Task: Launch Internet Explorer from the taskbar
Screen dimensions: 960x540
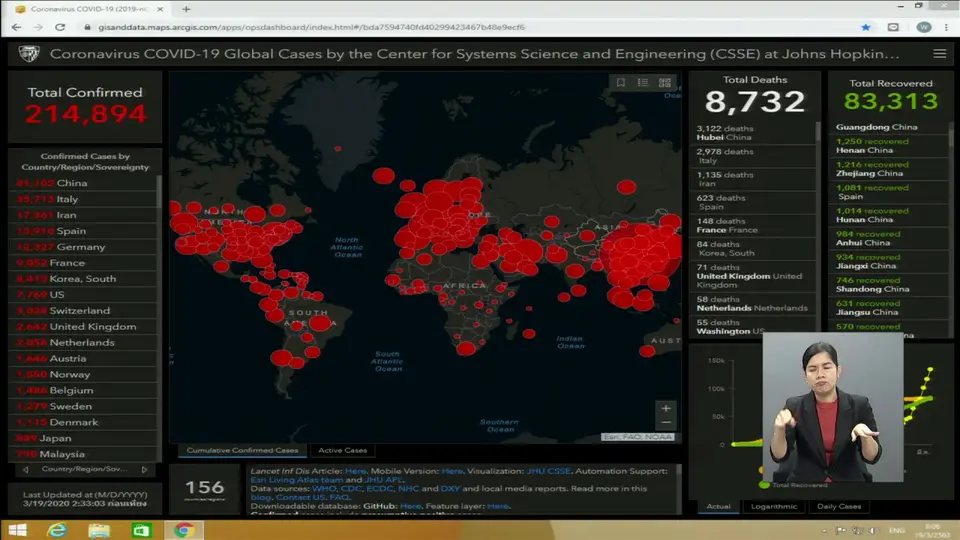Action: (x=57, y=530)
